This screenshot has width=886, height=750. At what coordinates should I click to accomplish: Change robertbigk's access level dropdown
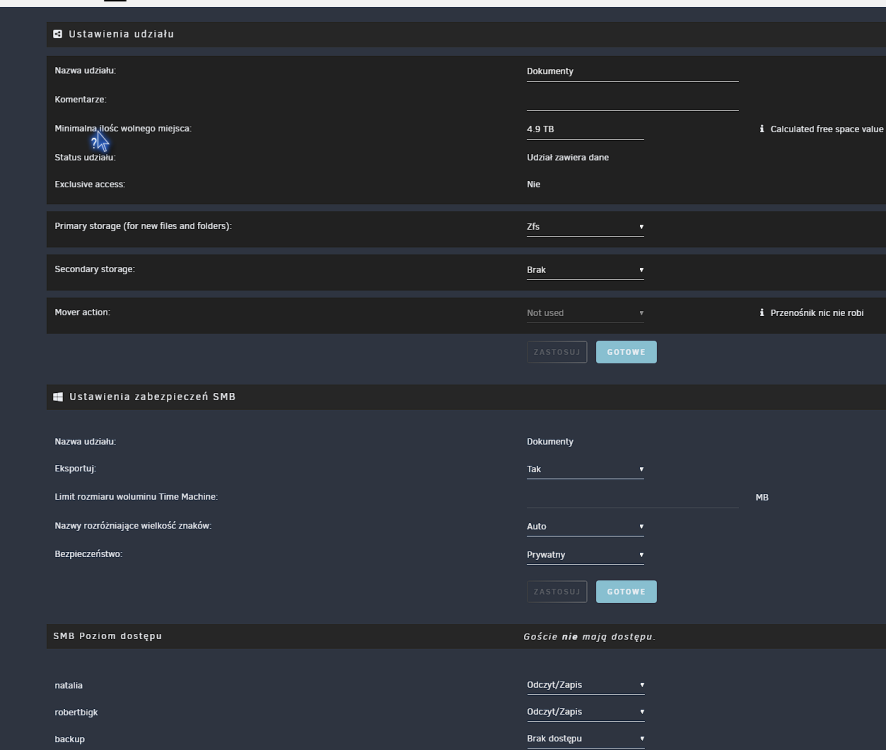585,712
